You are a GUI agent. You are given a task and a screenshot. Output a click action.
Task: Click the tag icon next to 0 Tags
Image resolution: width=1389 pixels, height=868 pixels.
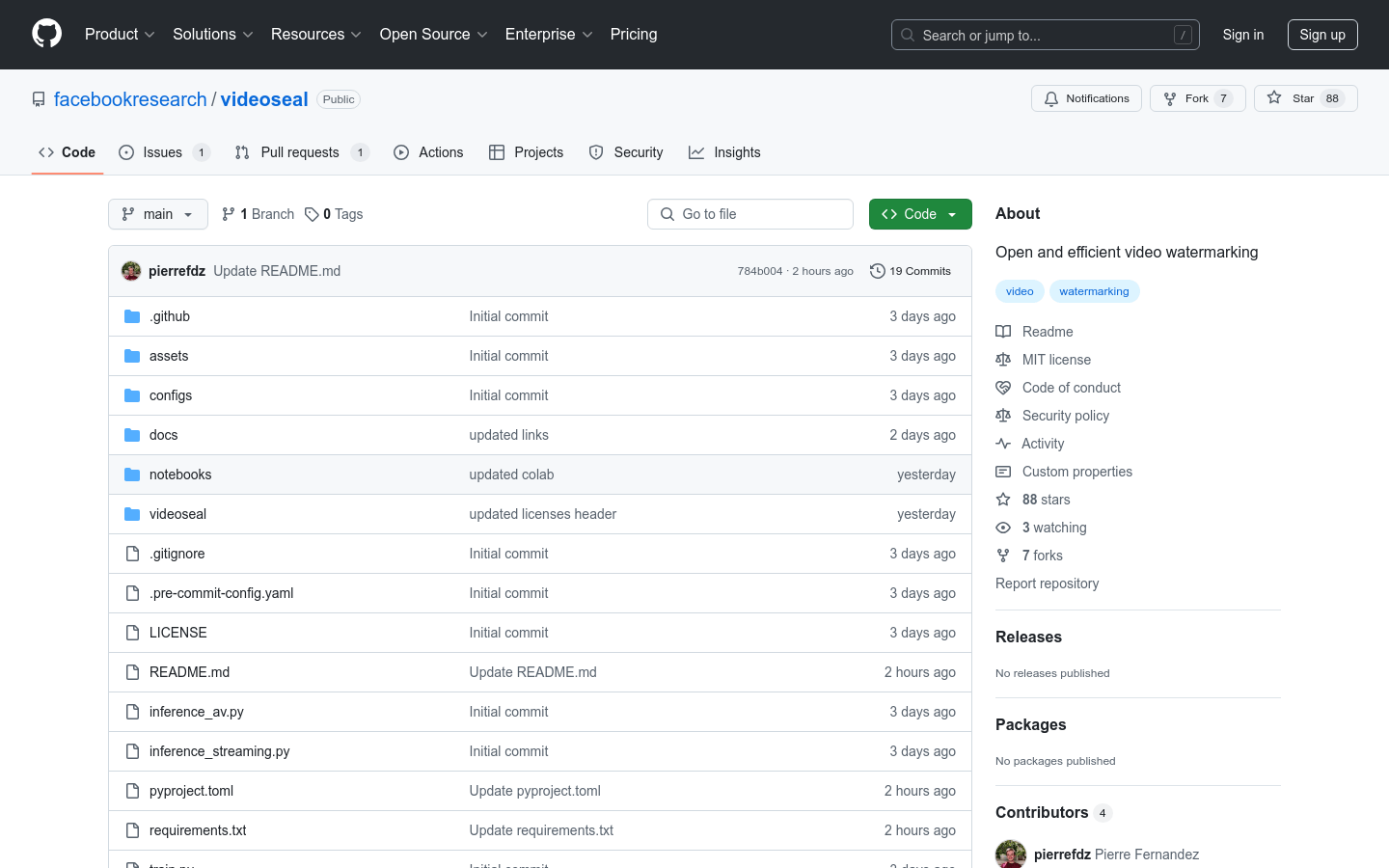312,214
